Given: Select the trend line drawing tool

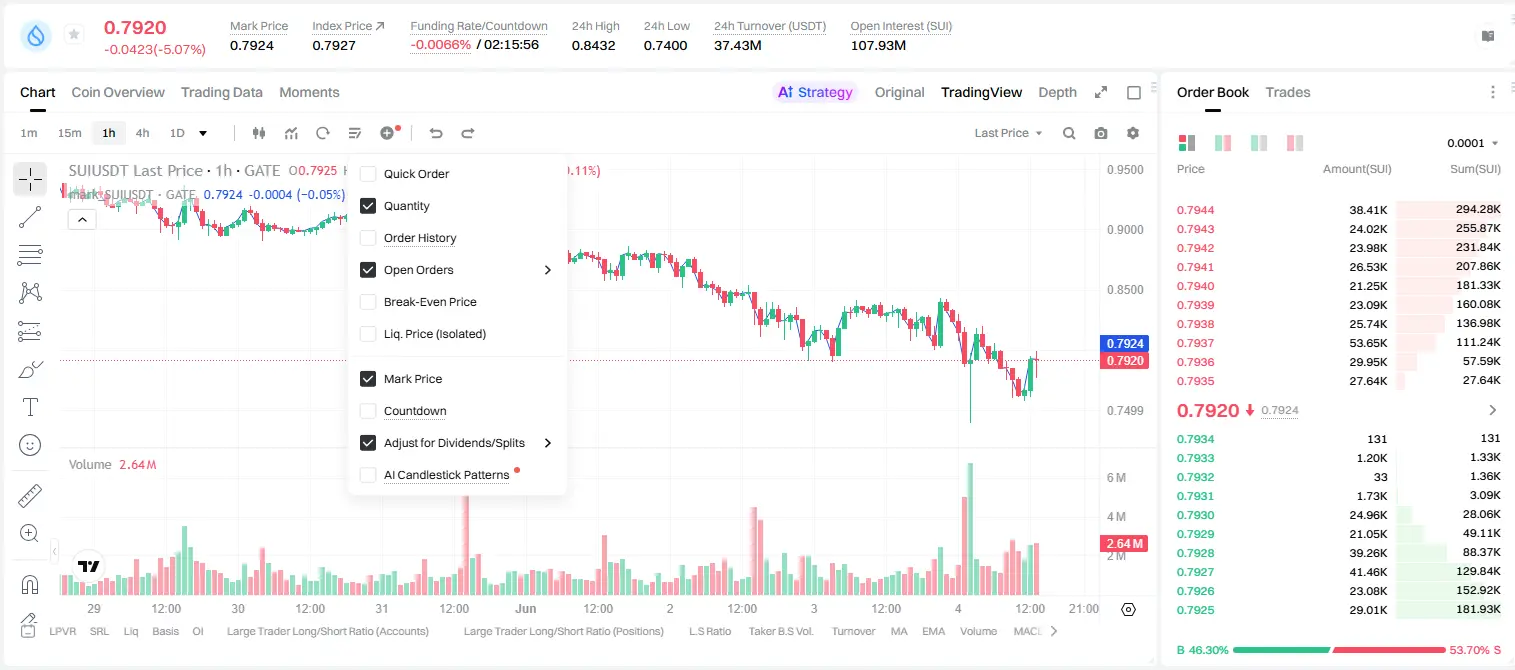Looking at the screenshot, I should pyautogui.click(x=30, y=217).
